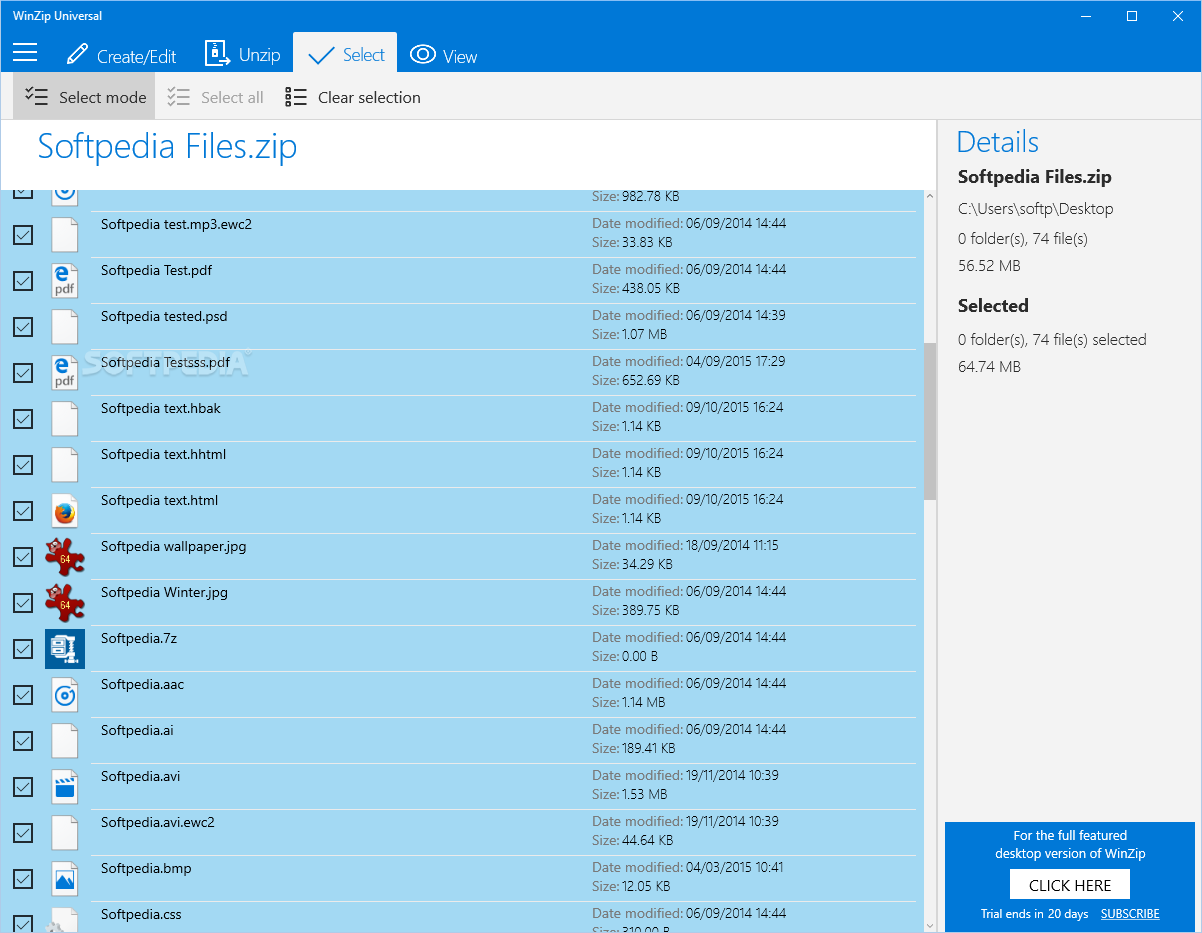Uncheck Softpedia.avi.ewc2 checkbox
1202x933 pixels.
click(x=23, y=833)
